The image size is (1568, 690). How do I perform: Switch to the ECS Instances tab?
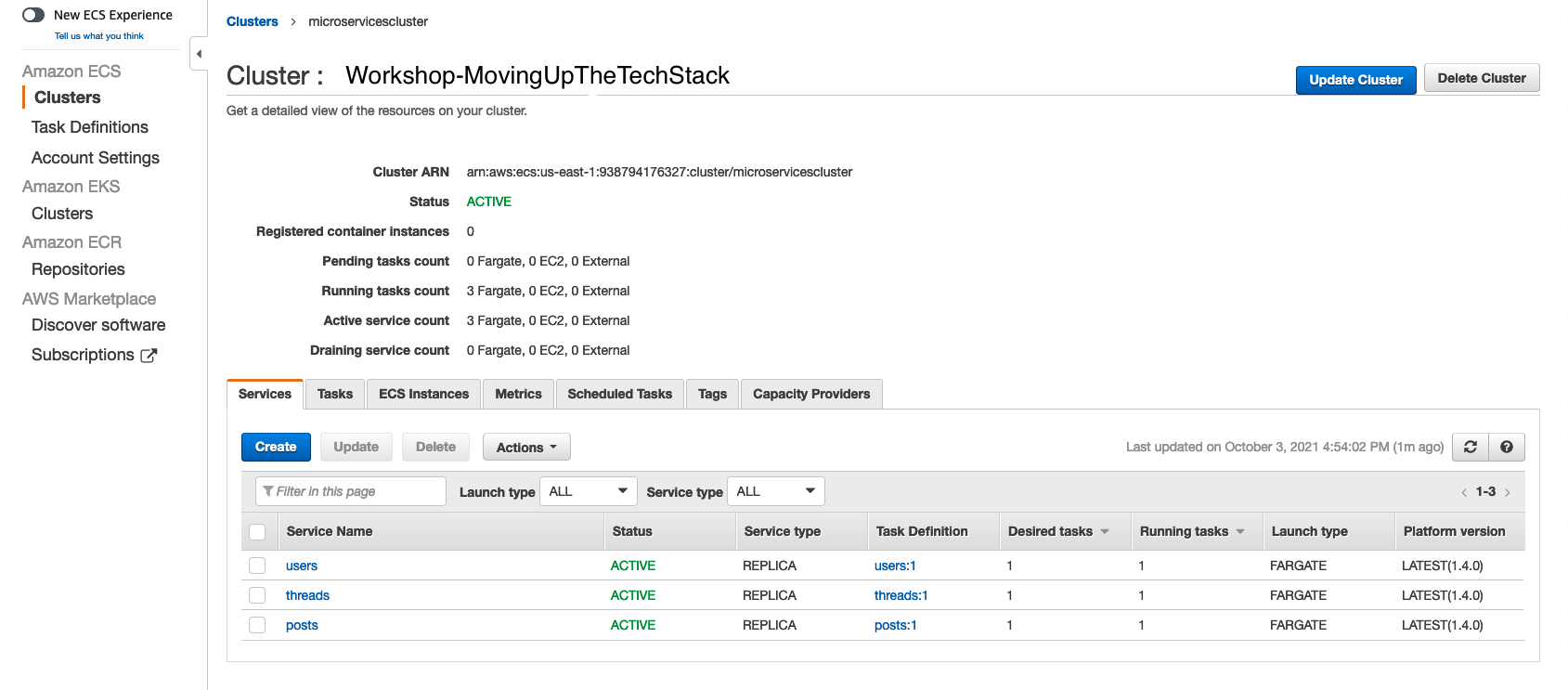click(x=424, y=394)
